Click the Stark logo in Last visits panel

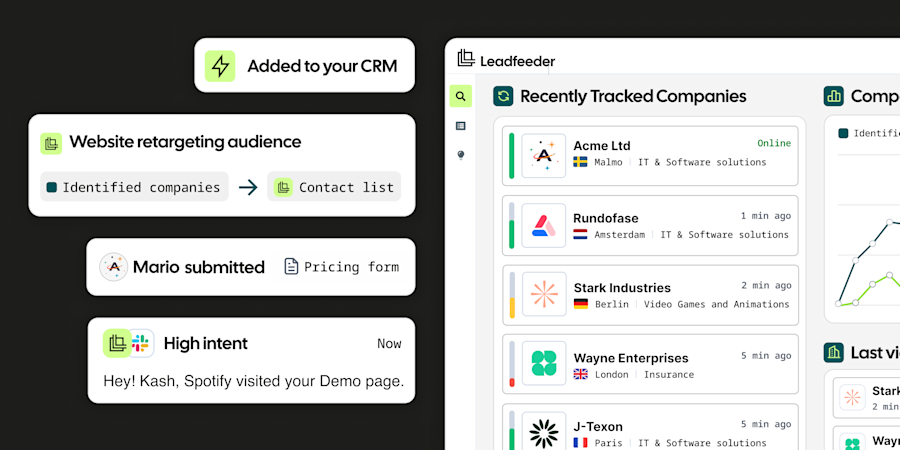click(852, 397)
